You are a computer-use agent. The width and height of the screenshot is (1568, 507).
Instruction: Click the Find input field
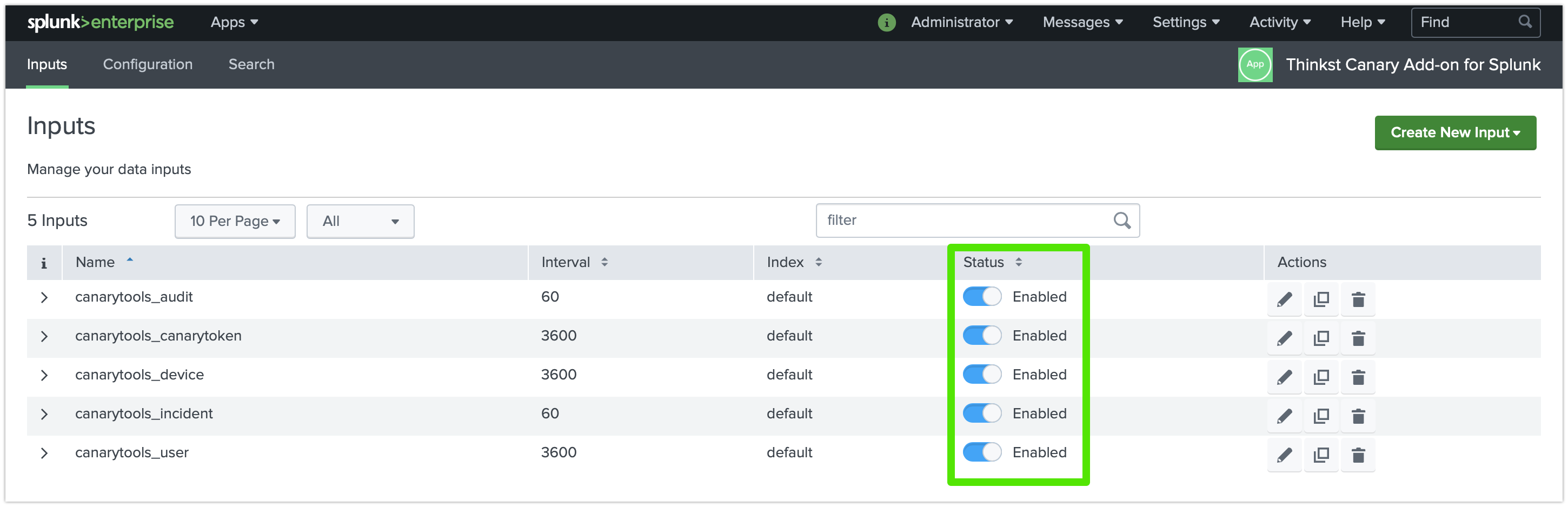[1475, 23]
